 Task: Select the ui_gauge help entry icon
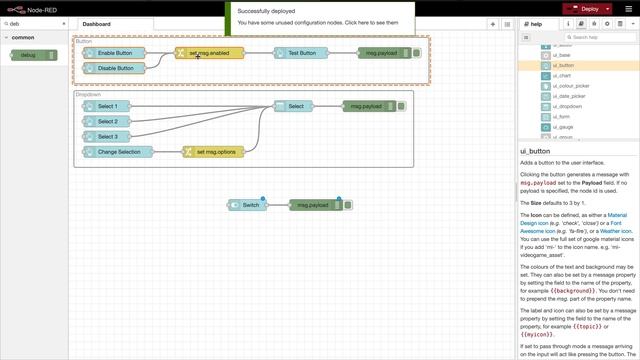[546, 127]
